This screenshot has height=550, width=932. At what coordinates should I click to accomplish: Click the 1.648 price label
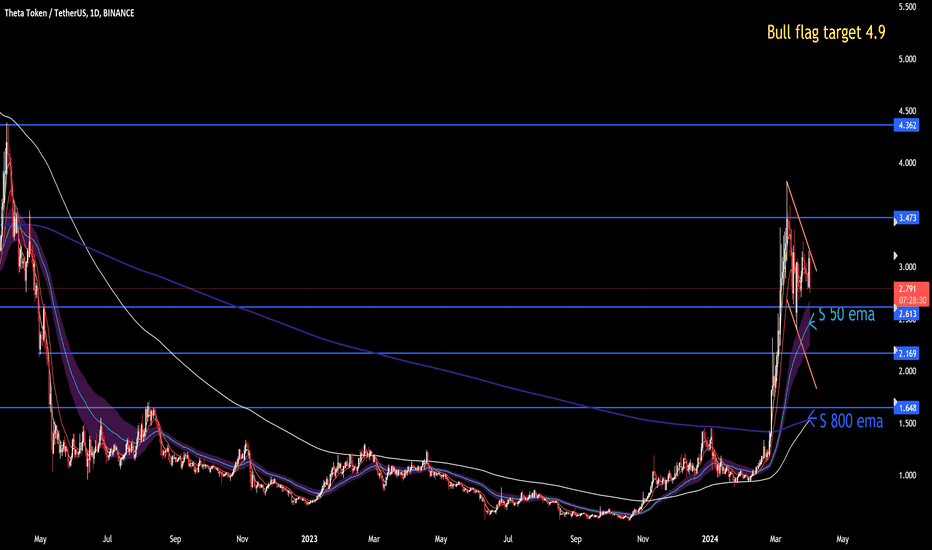pos(907,407)
